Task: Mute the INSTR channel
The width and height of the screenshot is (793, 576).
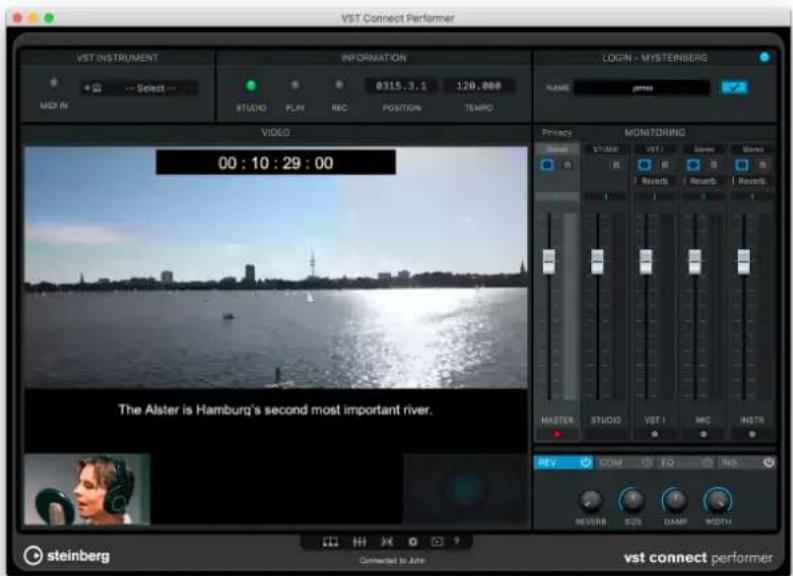Action: point(763,165)
